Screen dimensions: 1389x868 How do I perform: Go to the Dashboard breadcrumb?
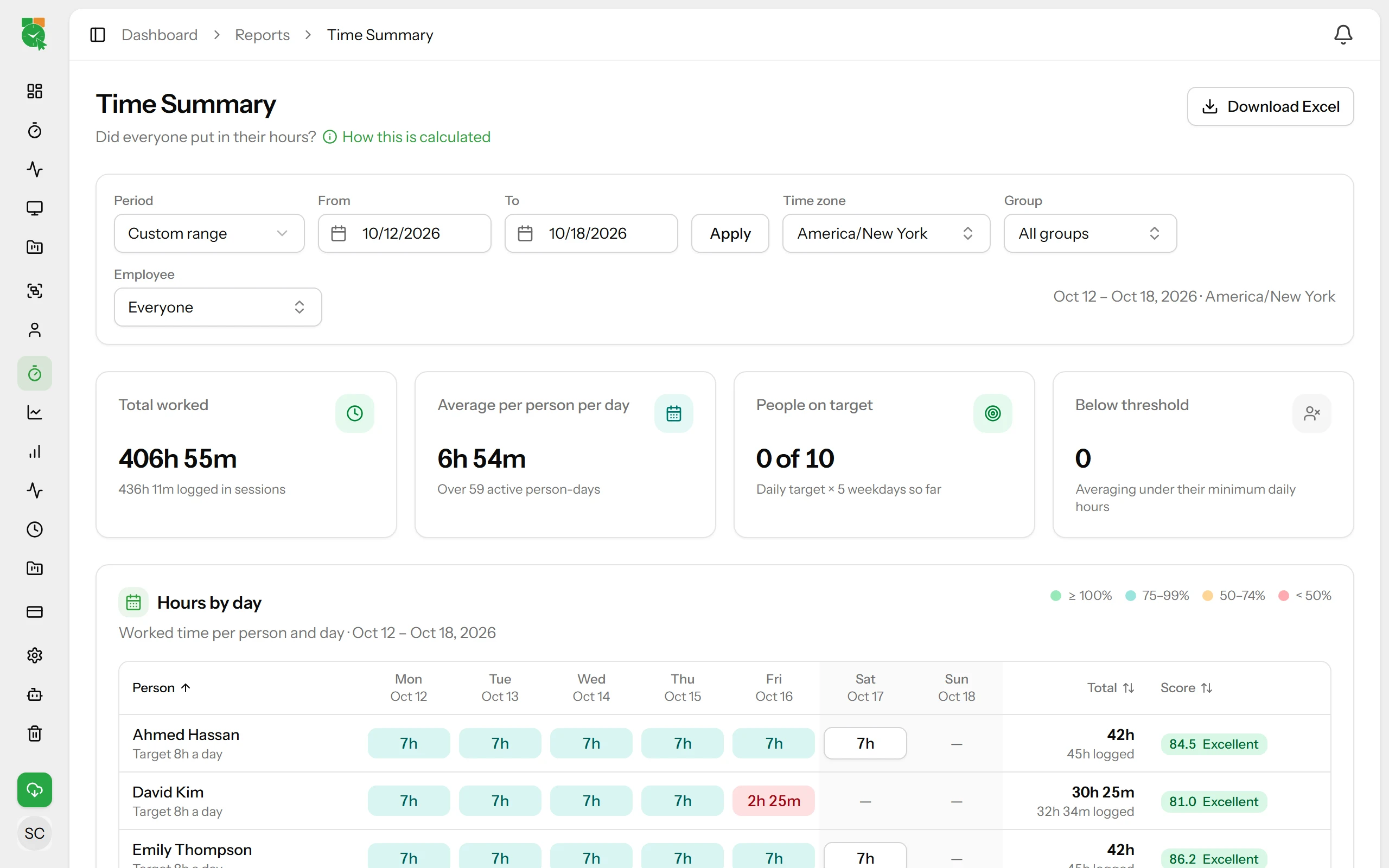160,35
